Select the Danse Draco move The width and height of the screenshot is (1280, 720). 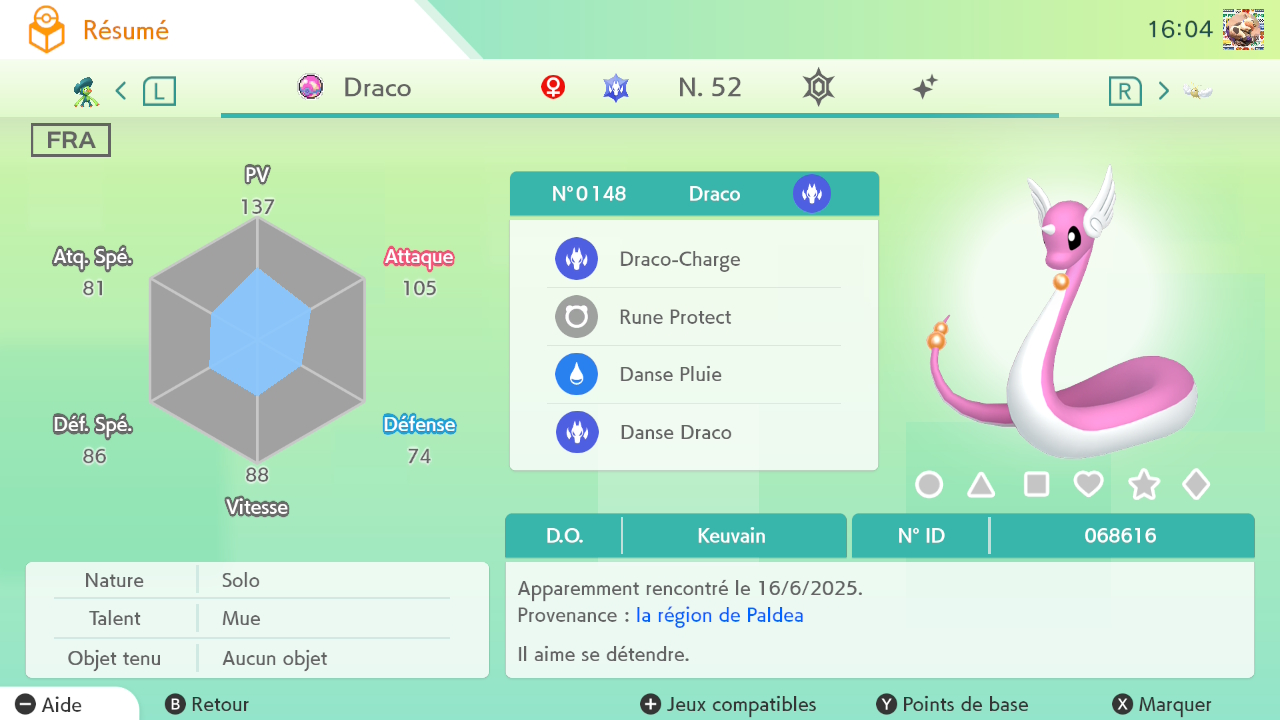(694, 432)
